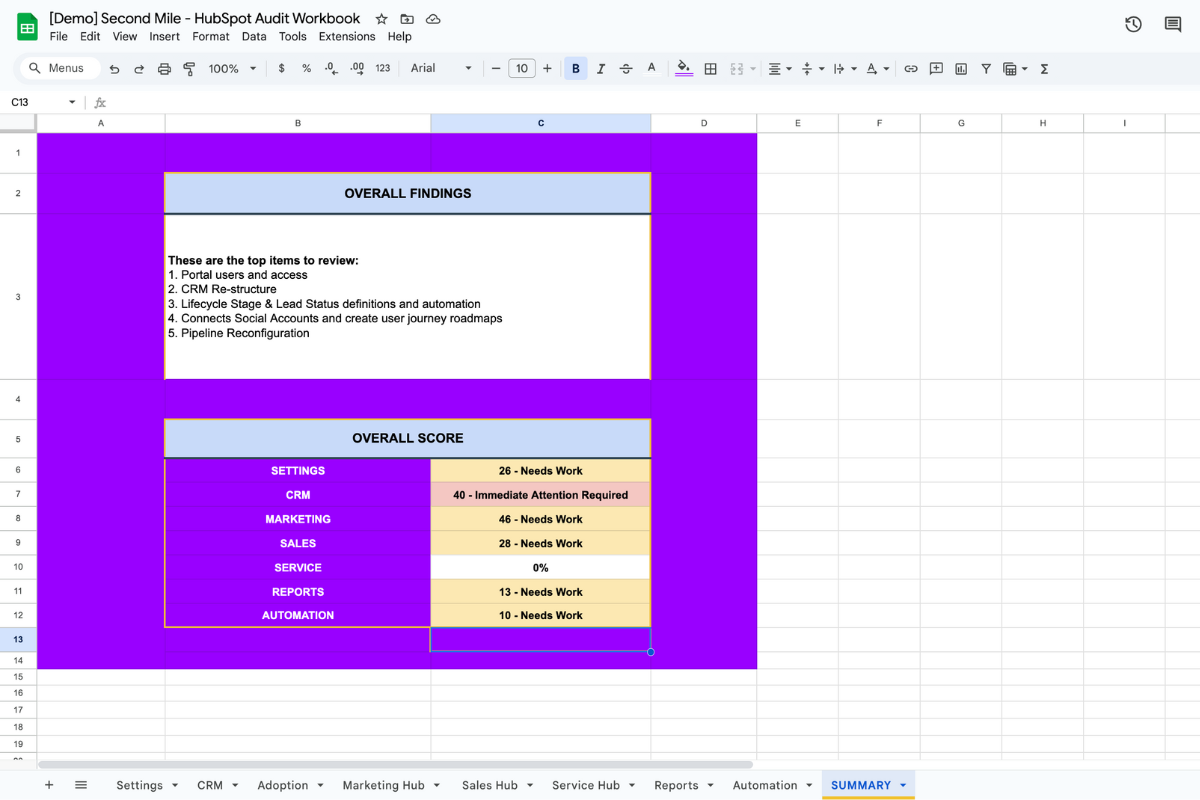The width and height of the screenshot is (1200, 800).
Task: Open the Help menu
Action: 399,37
